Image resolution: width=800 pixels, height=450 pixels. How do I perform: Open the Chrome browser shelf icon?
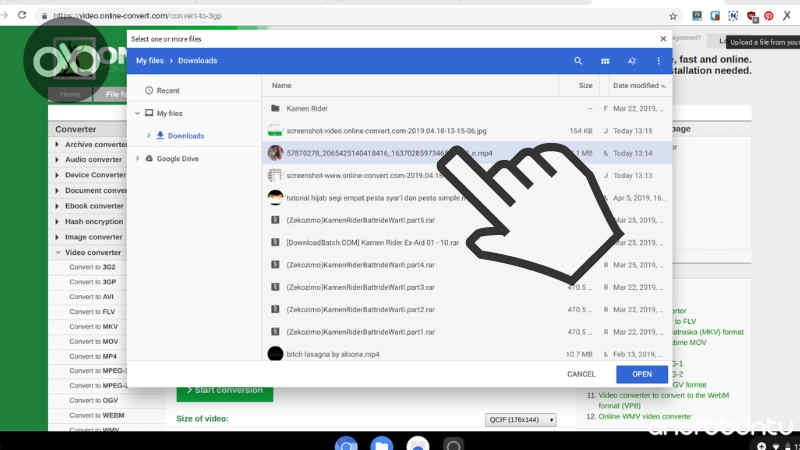346,445
